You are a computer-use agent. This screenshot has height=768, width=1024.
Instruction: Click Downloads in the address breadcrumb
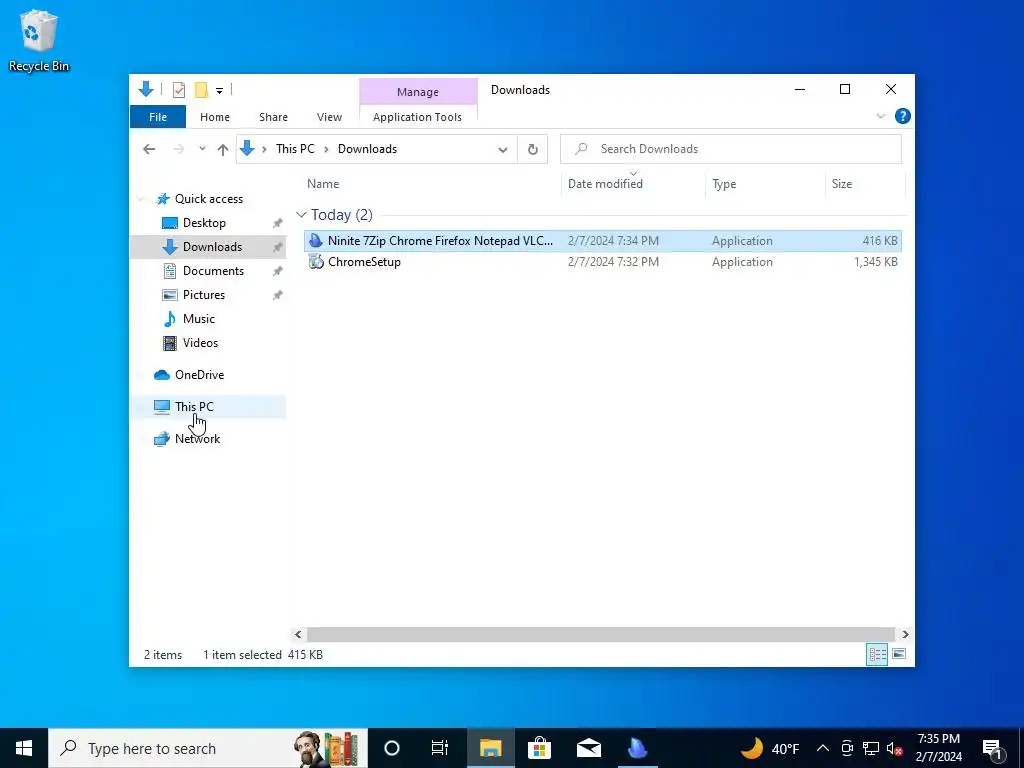[x=367, y=149]
